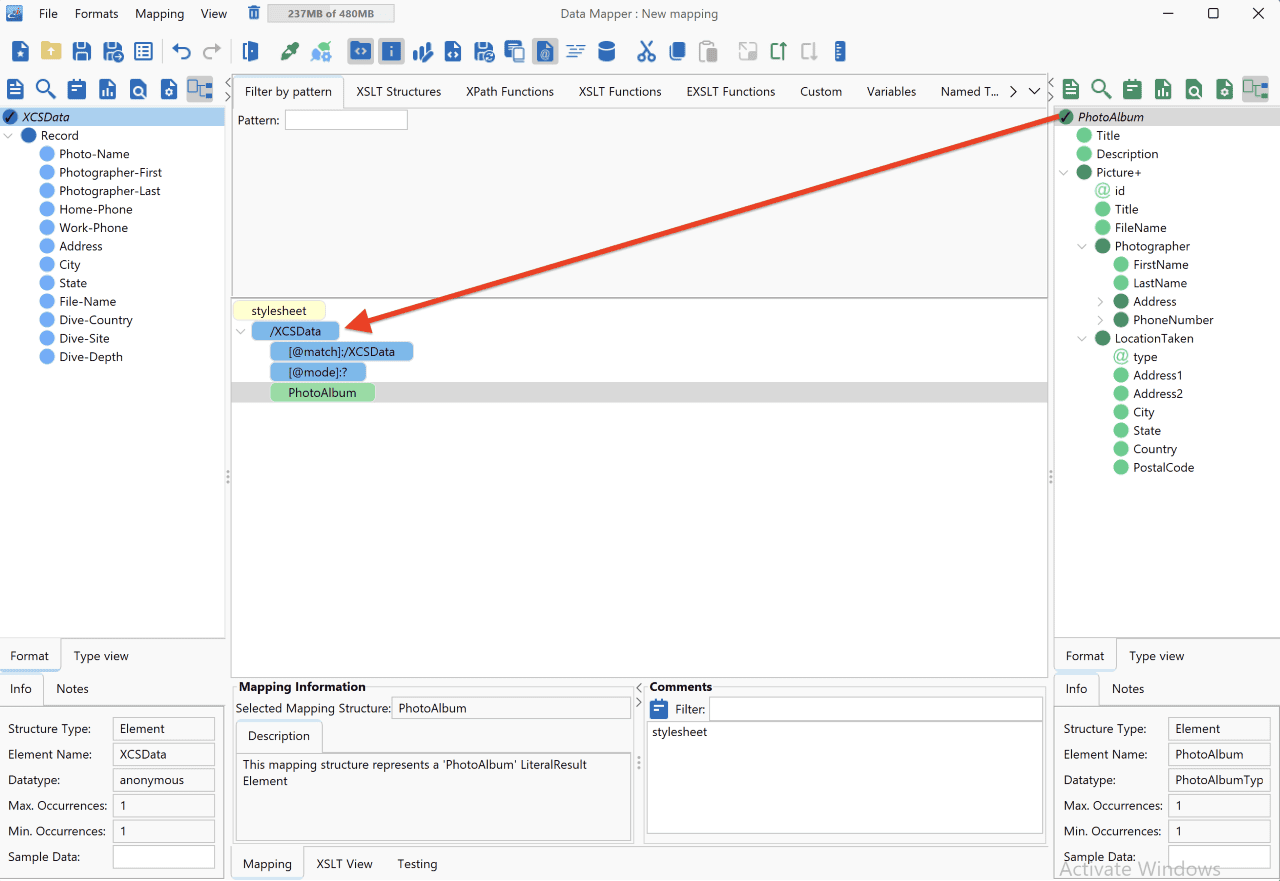The width and height of the screenshot is (1280, 881).
Task: Toggle the code brackets view button
Action: click(360, 51)
